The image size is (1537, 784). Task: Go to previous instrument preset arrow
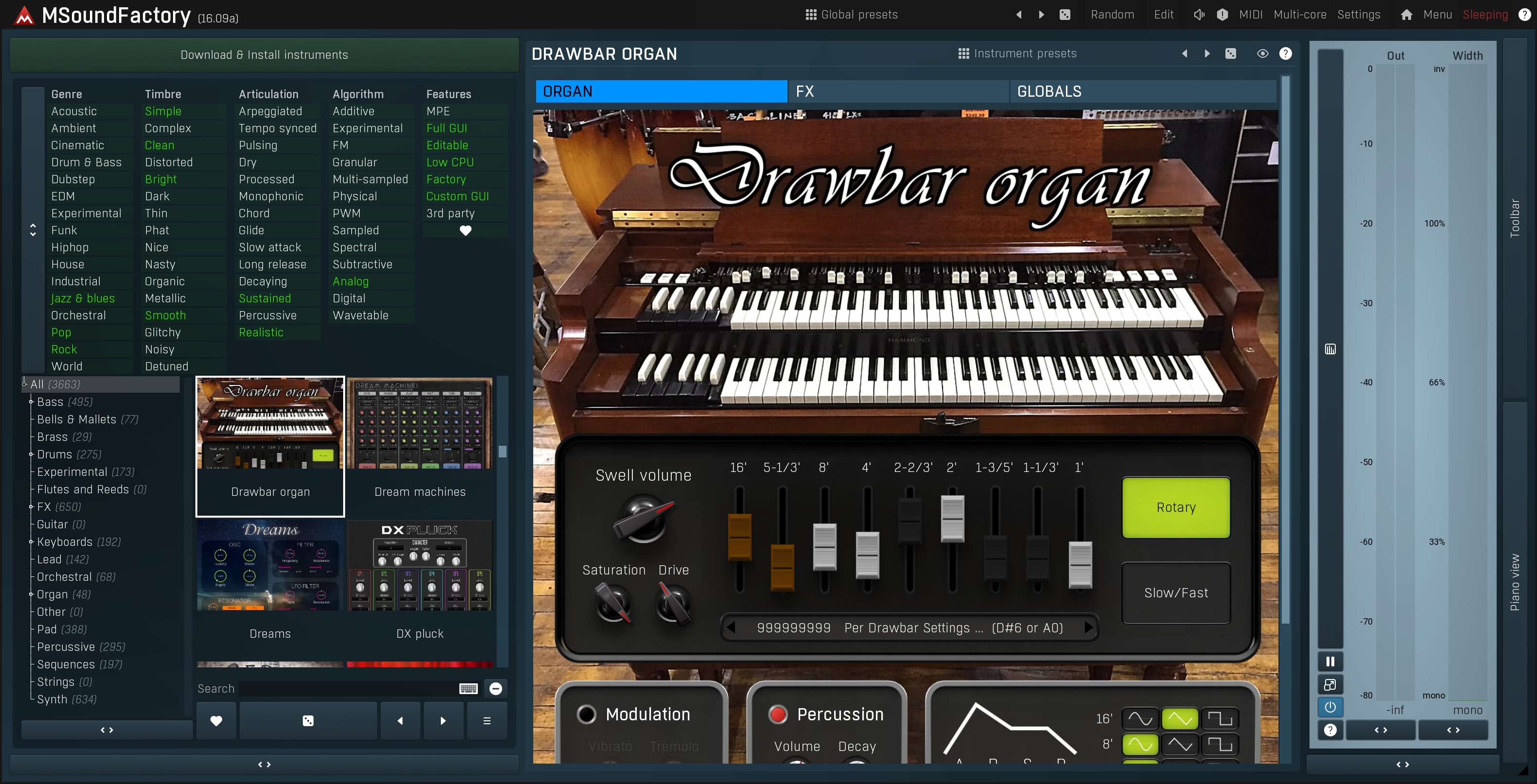(x=1185, y=53)
